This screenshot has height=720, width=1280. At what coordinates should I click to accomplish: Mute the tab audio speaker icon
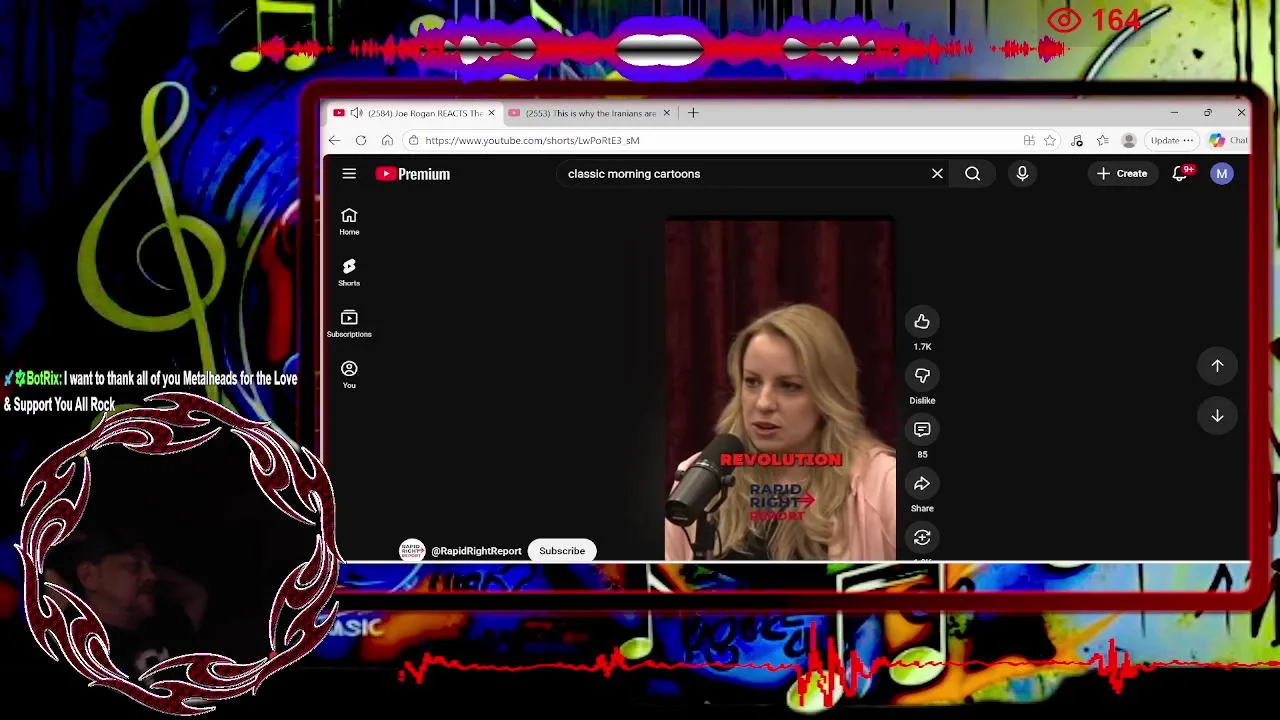[x=357, y=113]
